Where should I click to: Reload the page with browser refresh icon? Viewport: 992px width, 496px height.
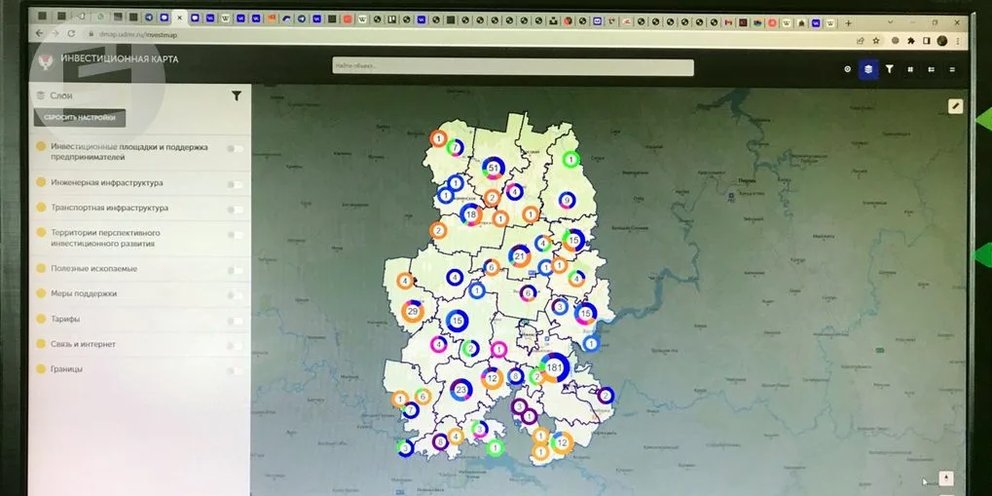click(x=71, y=34)
